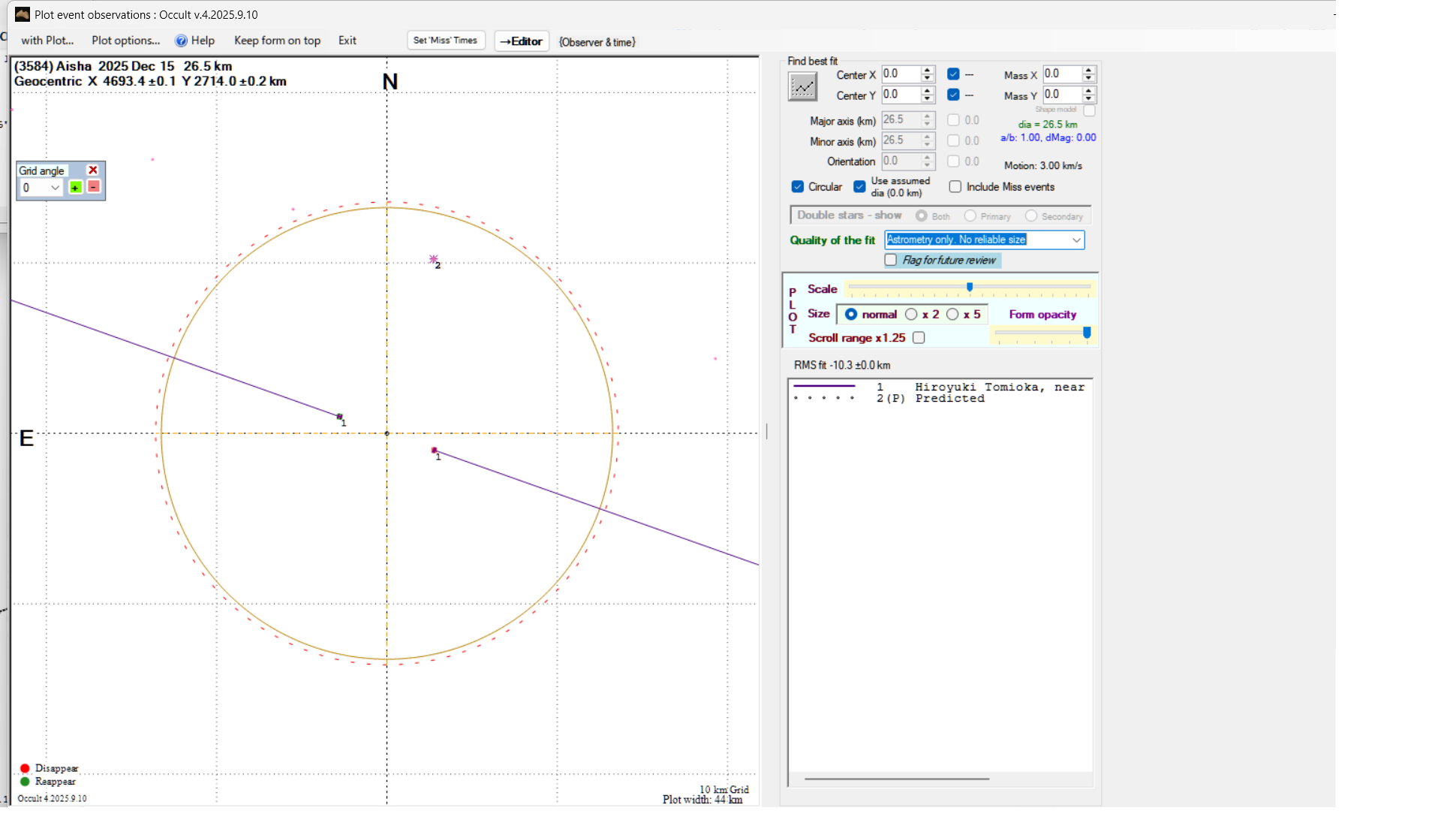This screenshot has width=1456, height=826.
Task: Uncheck the Circular checkbox
Action: pyautogui.click(x=798, y=187)
